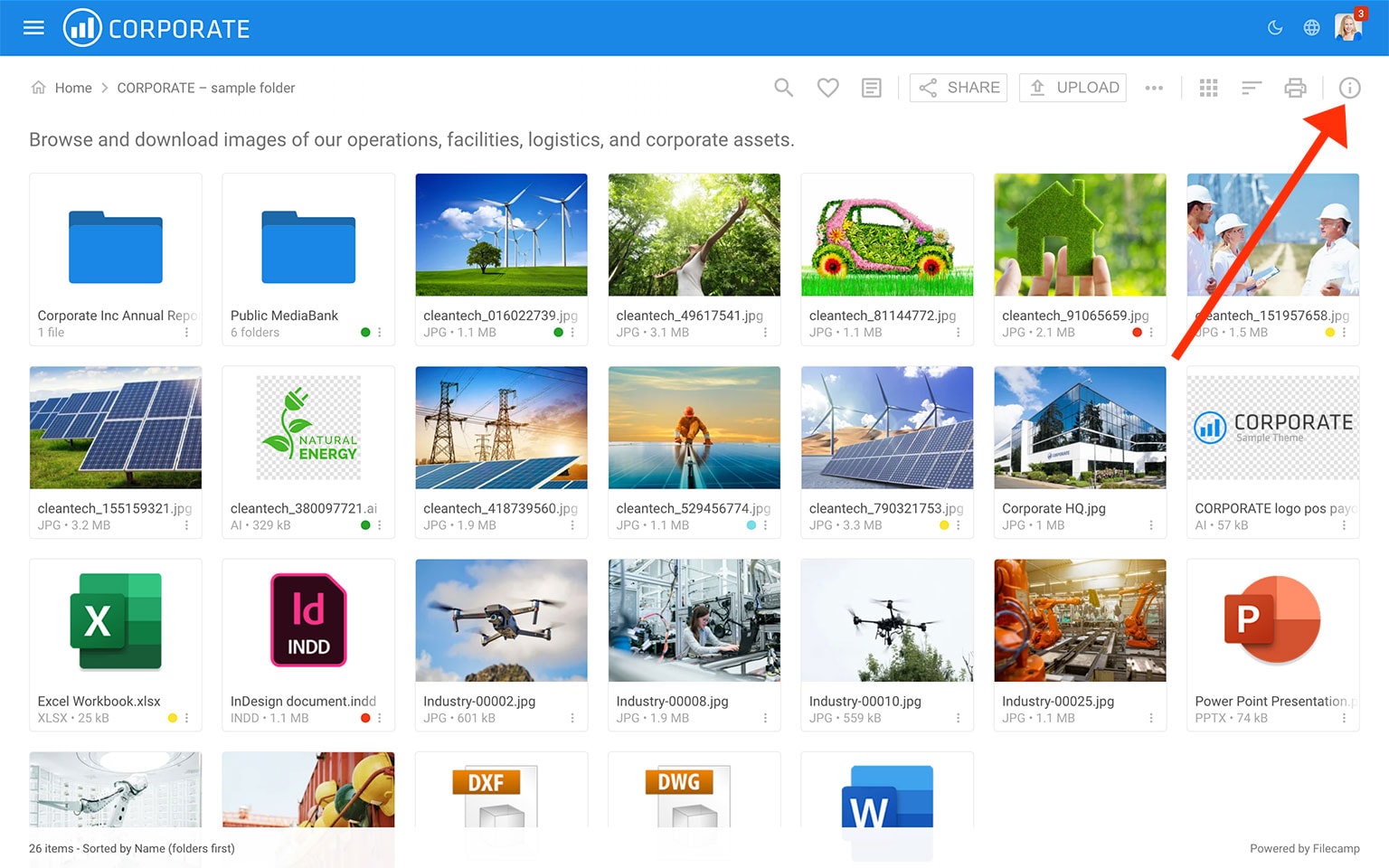Click the SHARE button
The width and height of the screenshot is (1389, 868).
[959, 88]
